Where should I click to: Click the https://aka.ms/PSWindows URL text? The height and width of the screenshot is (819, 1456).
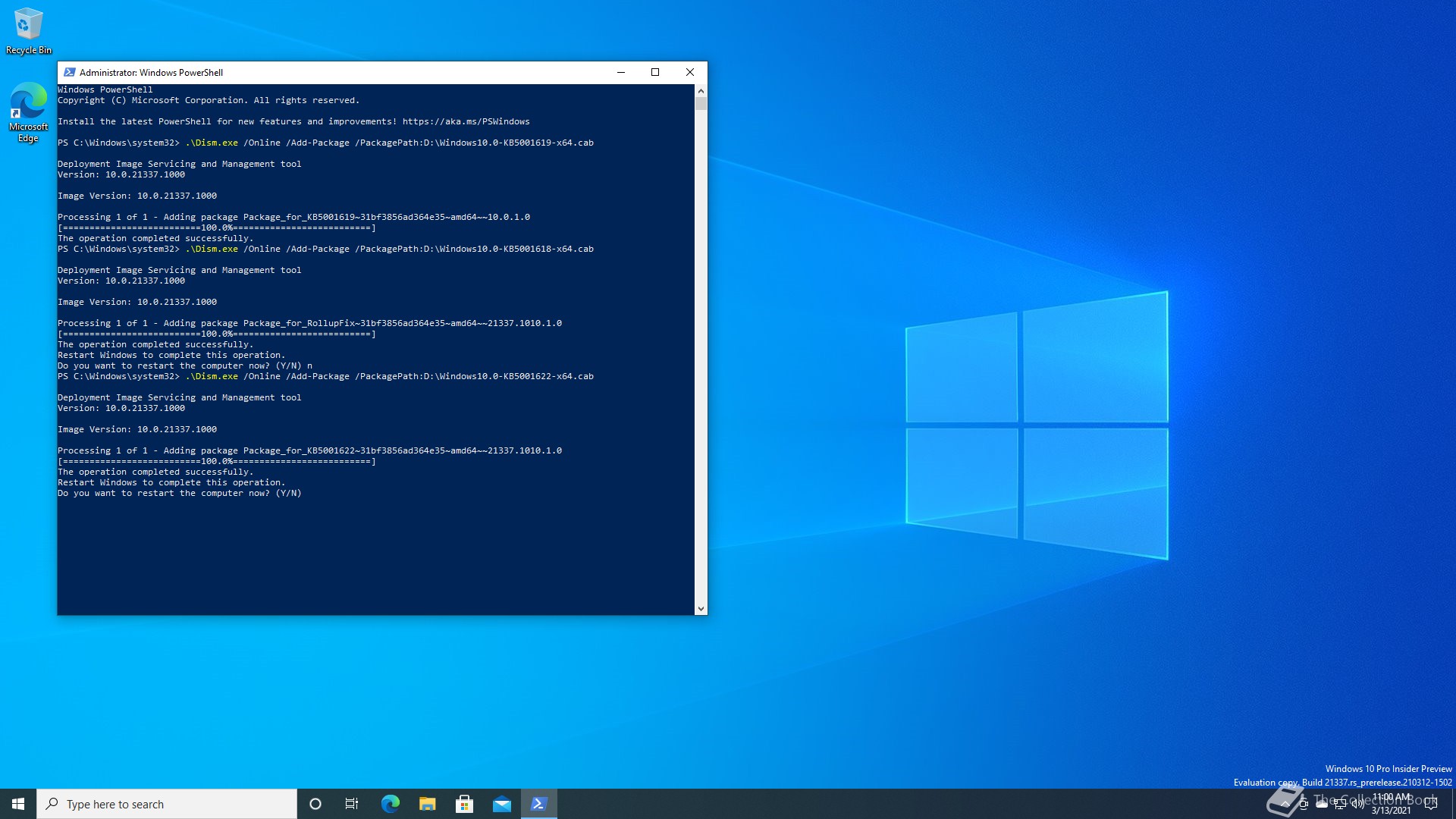click(x=466, y=121)
